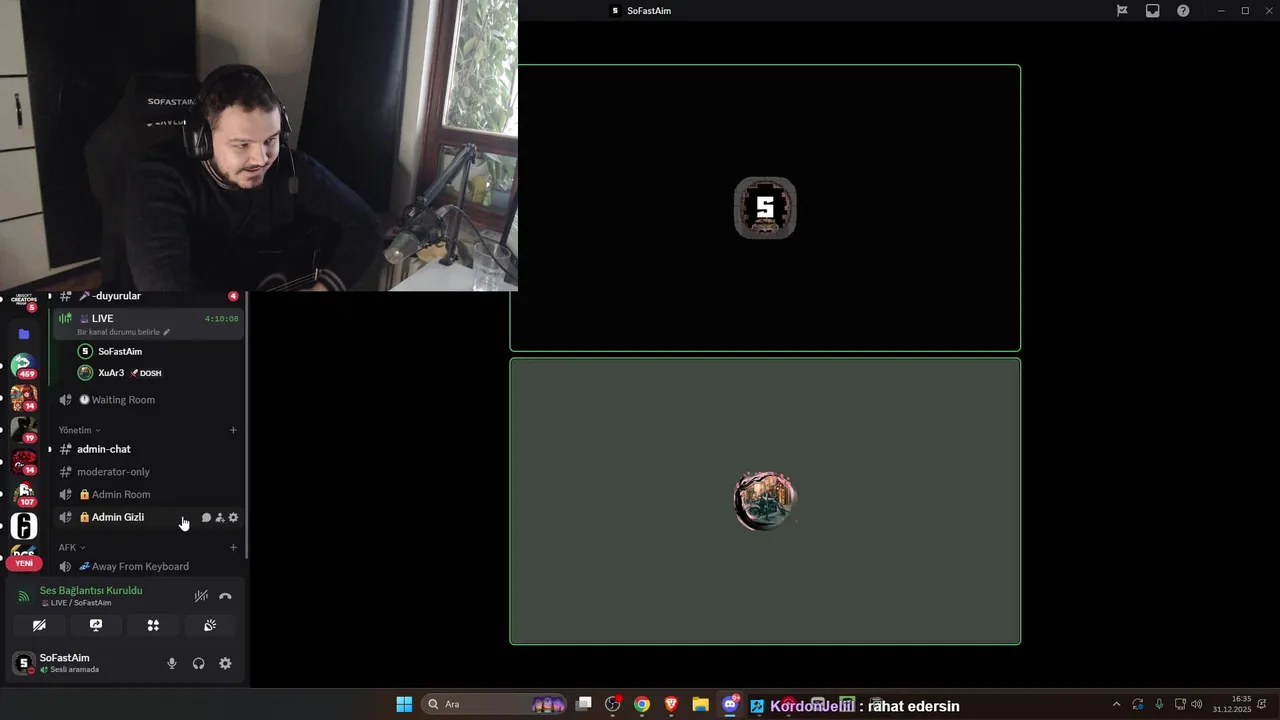
Task: Start an activity
Action: 153,625
